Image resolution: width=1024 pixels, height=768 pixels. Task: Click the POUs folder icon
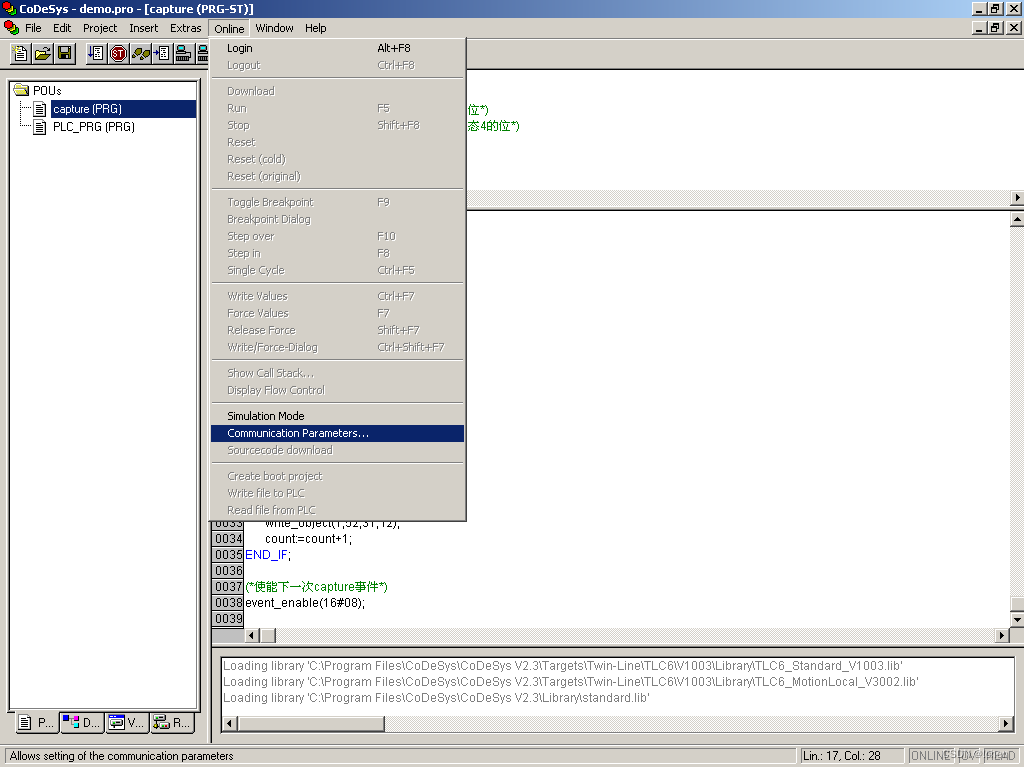[22, 89]
